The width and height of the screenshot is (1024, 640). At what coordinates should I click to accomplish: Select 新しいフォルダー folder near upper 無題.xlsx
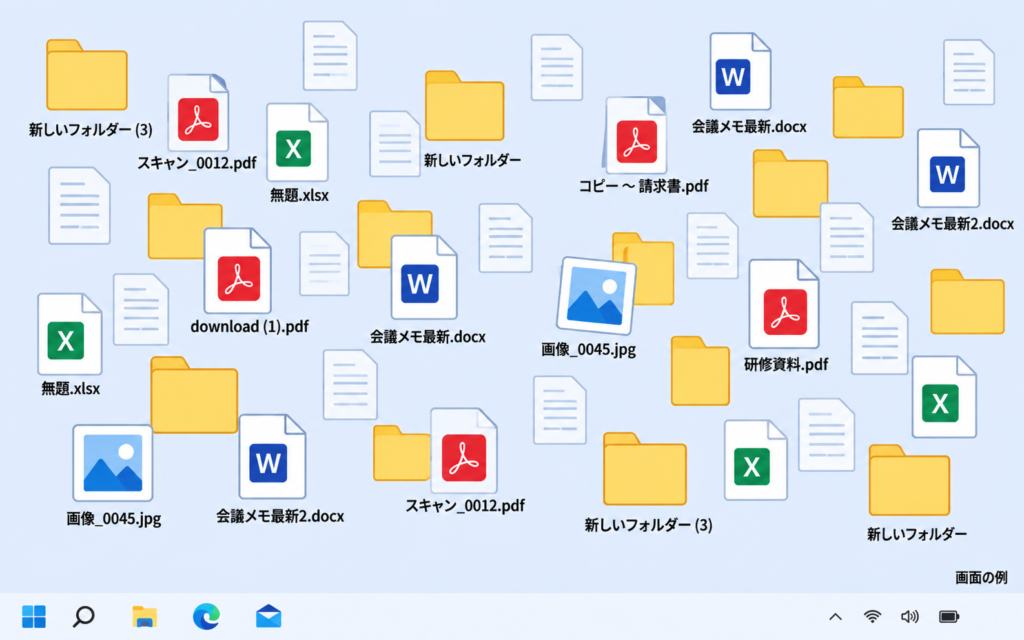[464, 106]
